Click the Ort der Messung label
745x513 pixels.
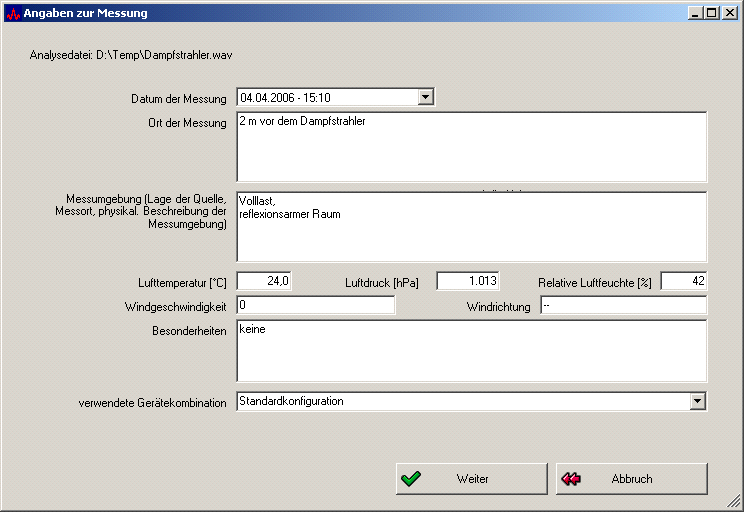[x=187, y=123]
